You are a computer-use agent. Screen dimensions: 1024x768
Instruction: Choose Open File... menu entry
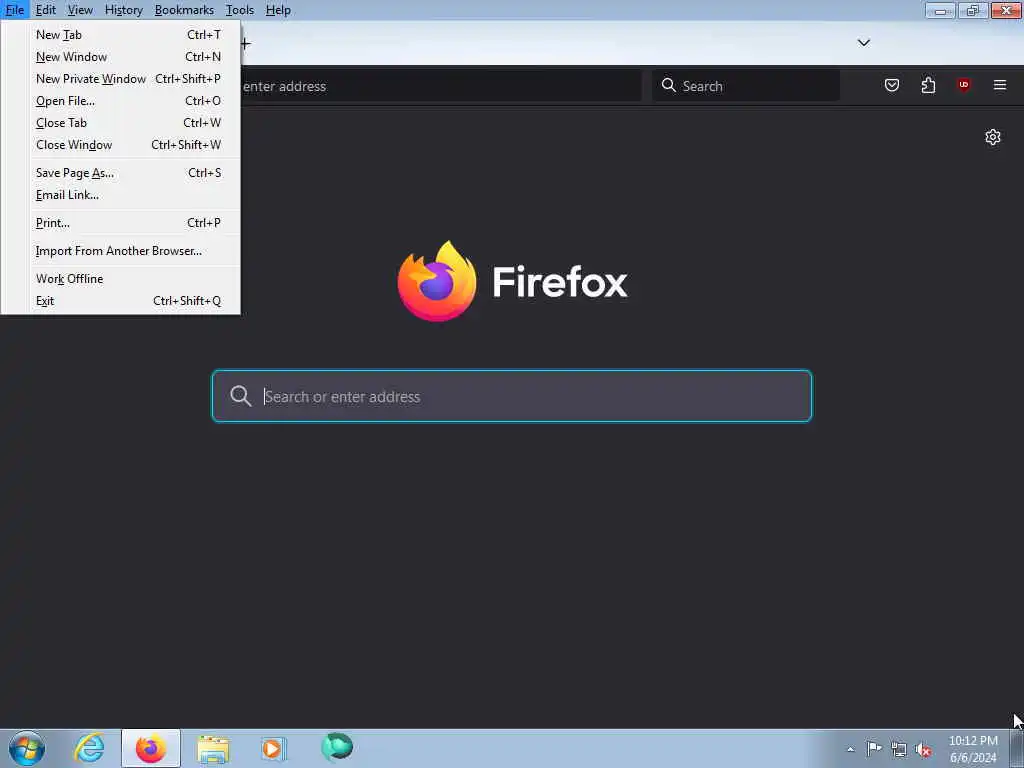pyautogui.click(x=121, y=101)
